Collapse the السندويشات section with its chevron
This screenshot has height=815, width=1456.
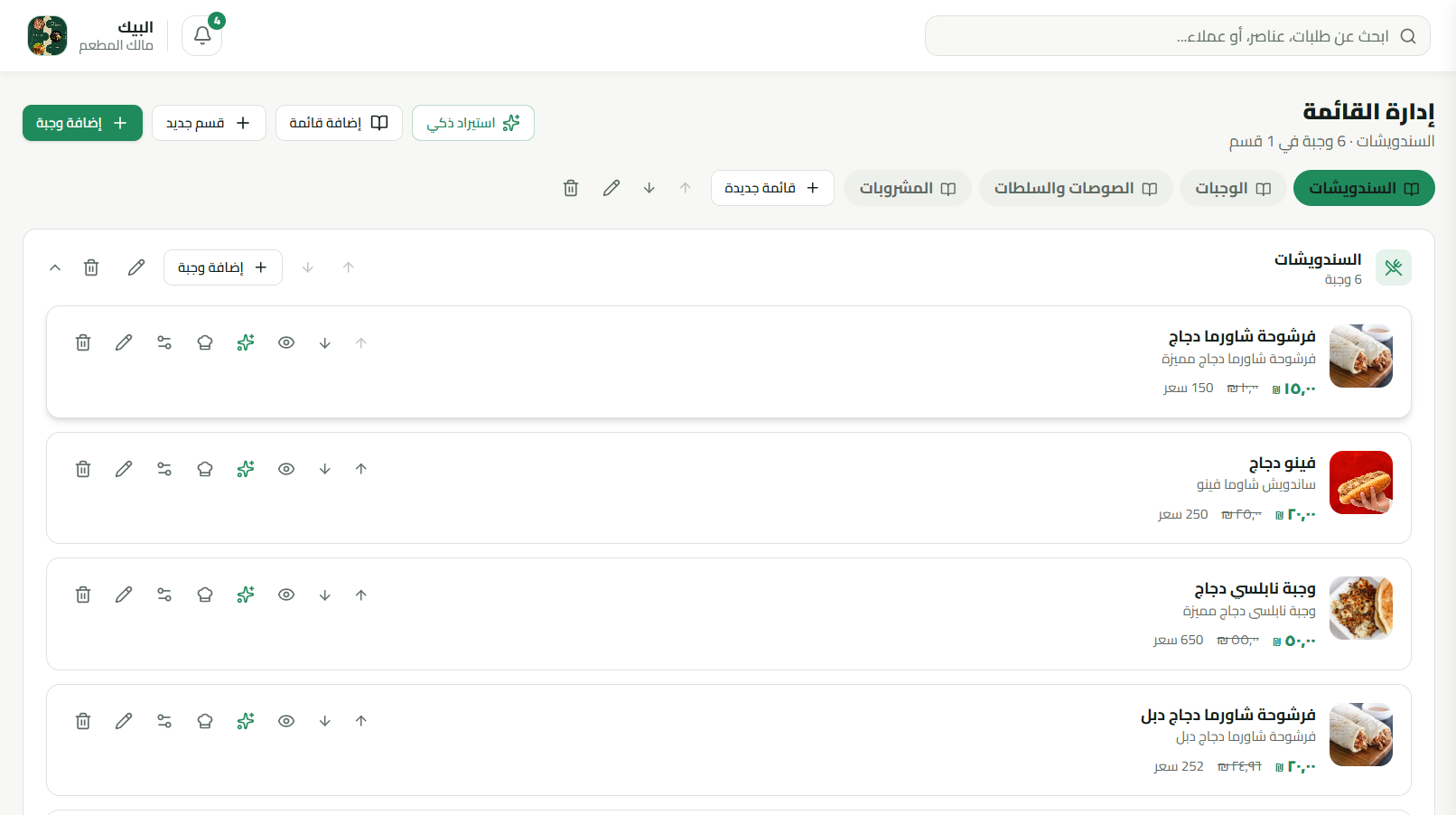click(x=55, y=267)
